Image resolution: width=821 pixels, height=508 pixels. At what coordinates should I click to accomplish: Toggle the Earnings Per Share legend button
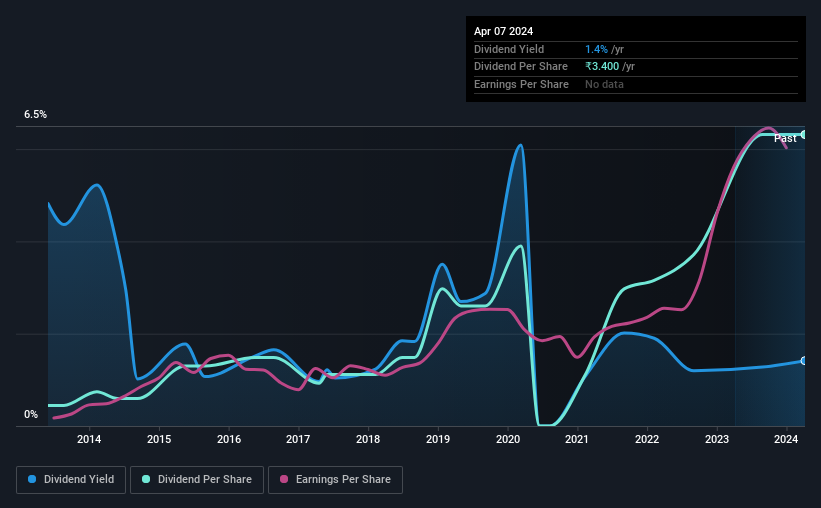[x=335, y=480]
